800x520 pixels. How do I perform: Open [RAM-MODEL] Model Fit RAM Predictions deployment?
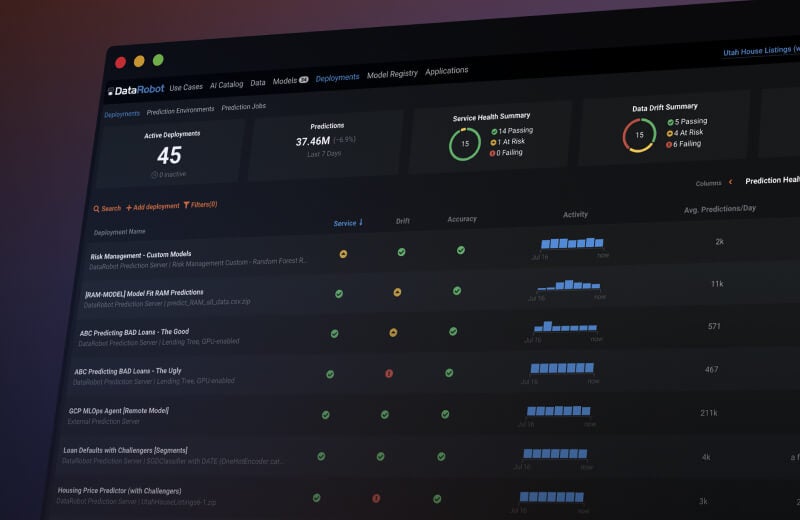click(144, 293)
